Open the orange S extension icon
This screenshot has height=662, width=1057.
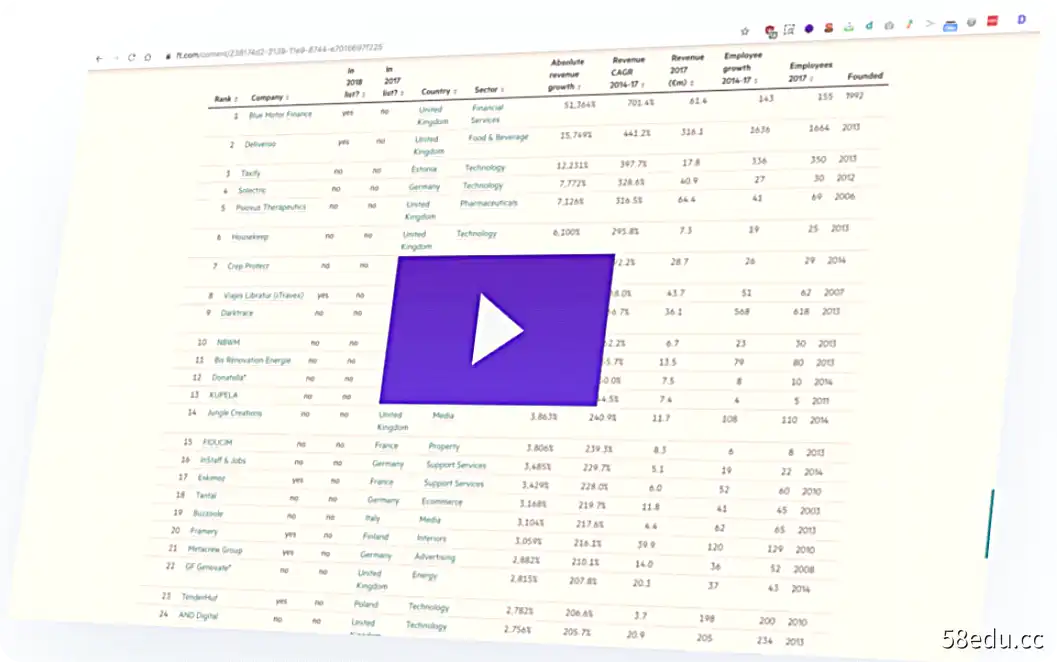[x=828, y=28]
